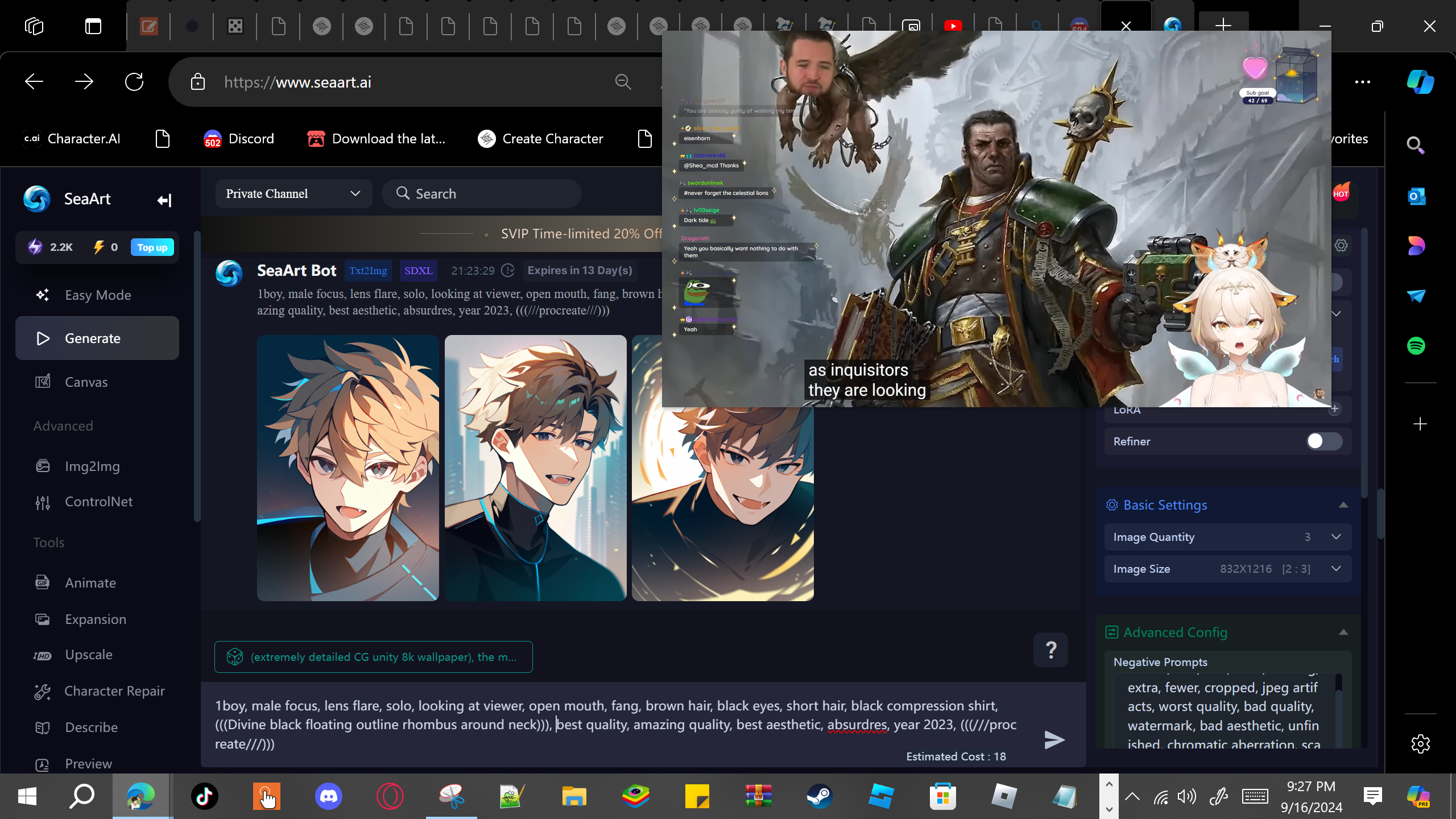Open the Animate tool
This screenshot has width=1456, height=819.
[97, 583]
